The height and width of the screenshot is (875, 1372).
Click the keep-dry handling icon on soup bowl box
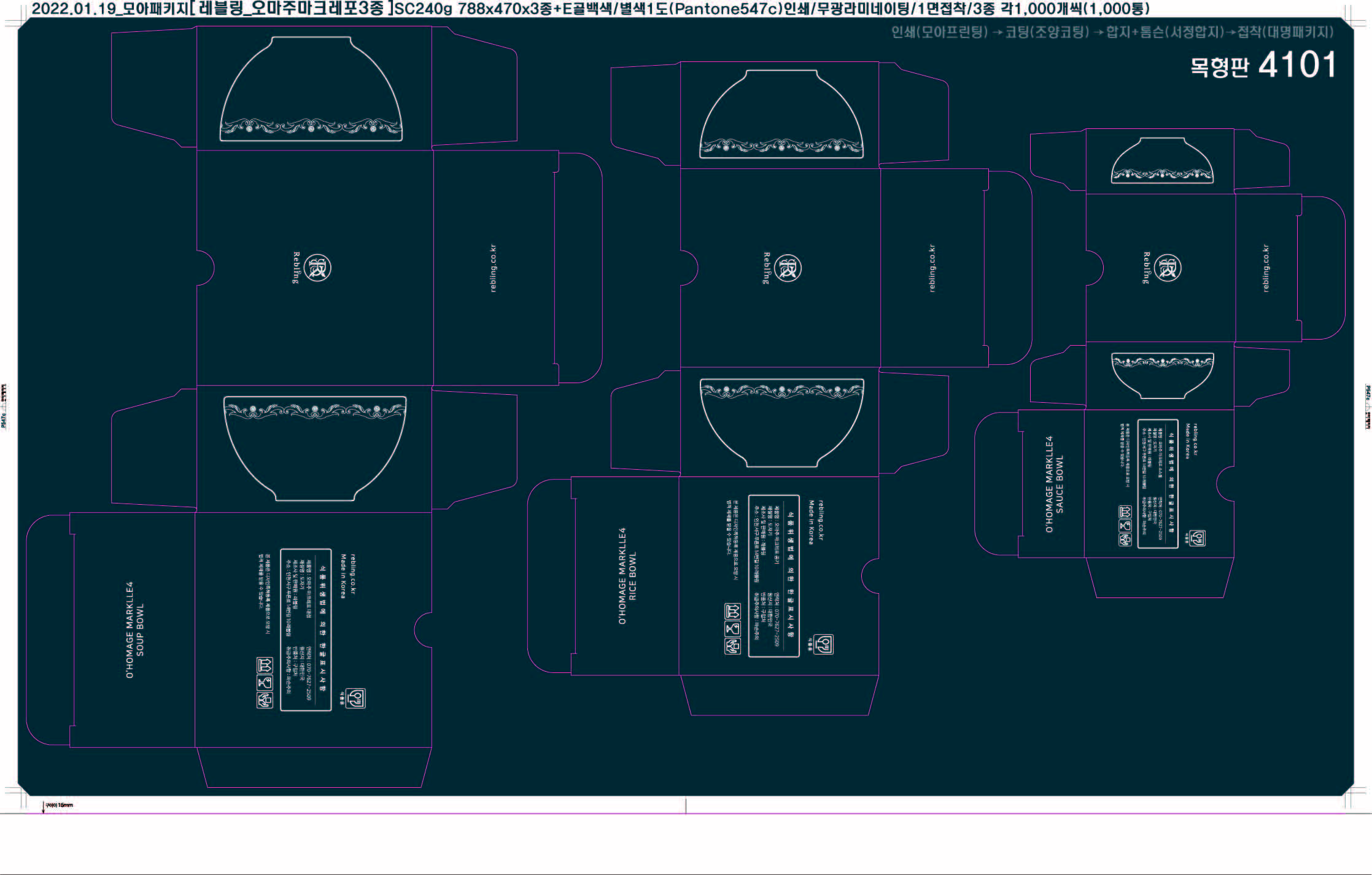[265, 700]
